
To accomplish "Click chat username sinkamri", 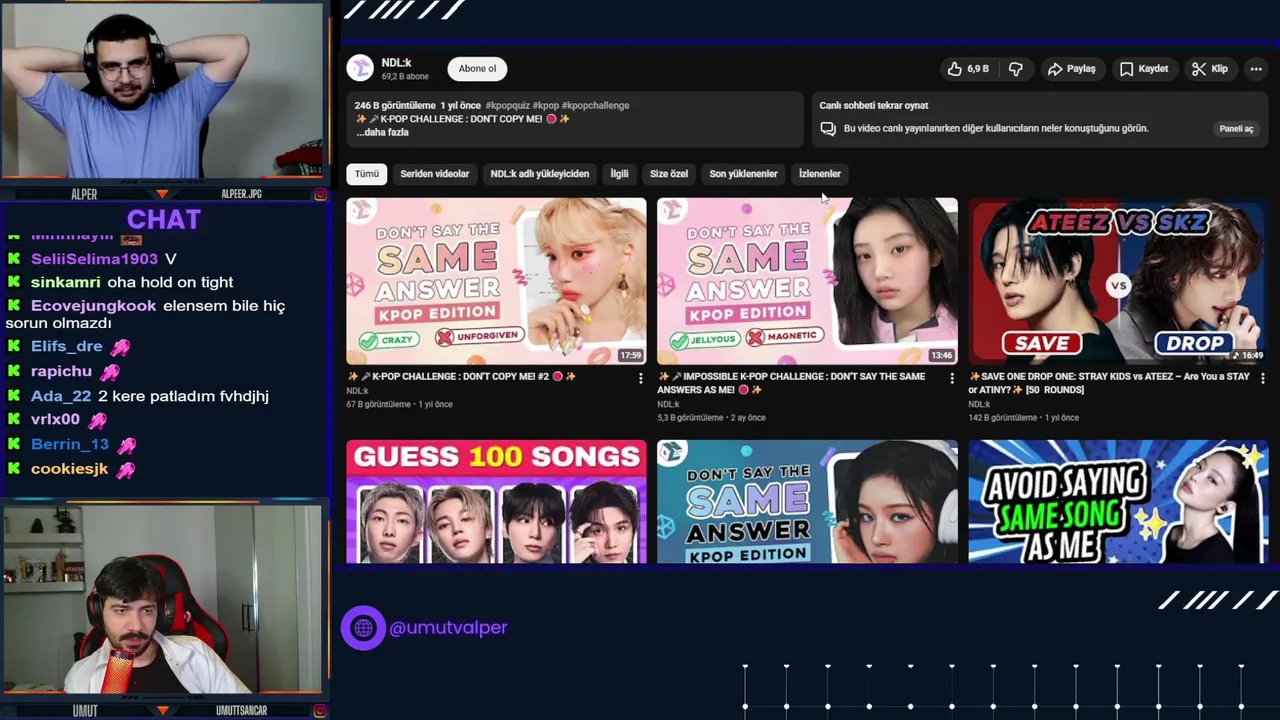I will point(65,283).
